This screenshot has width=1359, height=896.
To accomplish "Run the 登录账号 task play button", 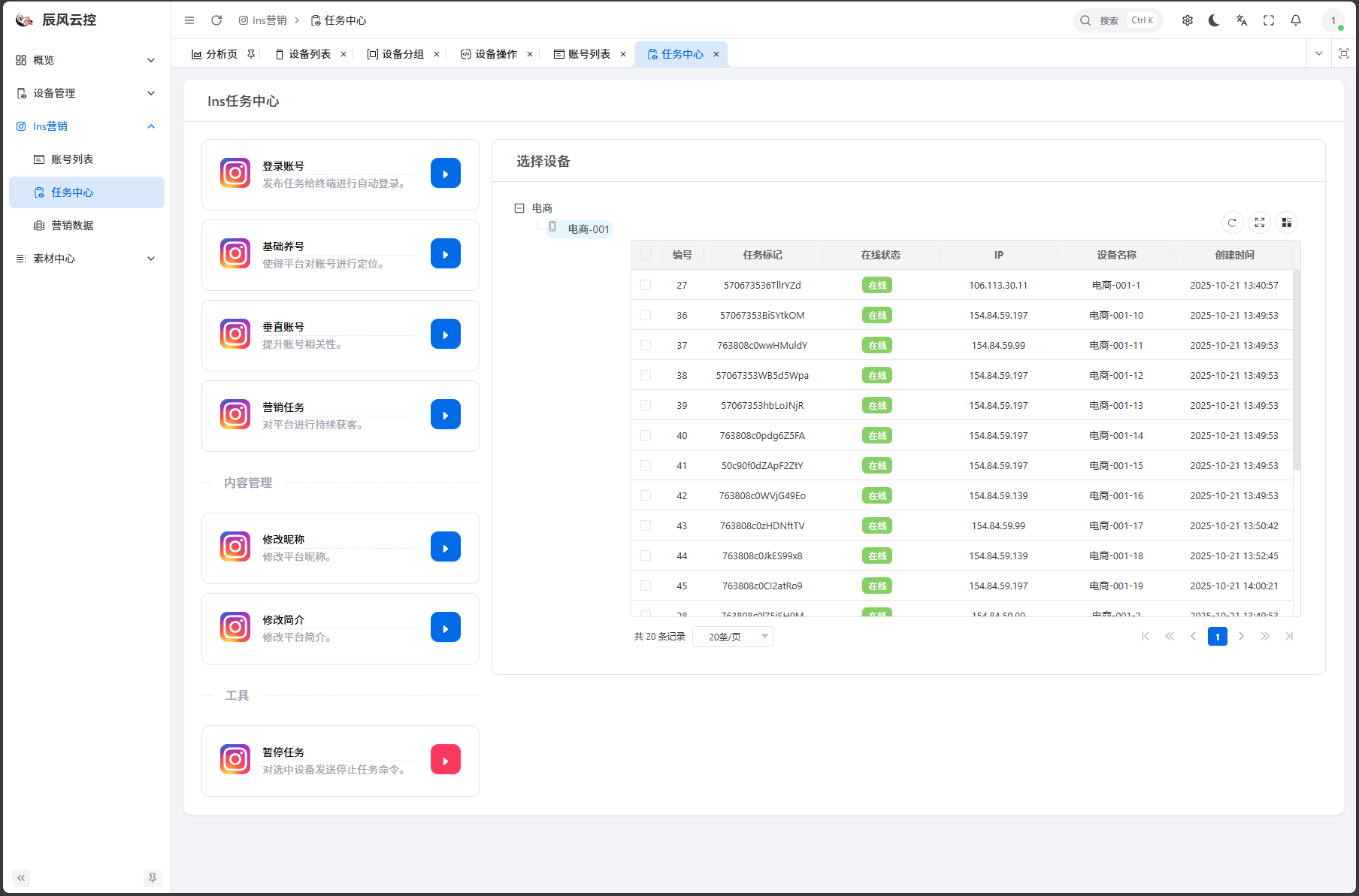I will (x=445, y=174).
